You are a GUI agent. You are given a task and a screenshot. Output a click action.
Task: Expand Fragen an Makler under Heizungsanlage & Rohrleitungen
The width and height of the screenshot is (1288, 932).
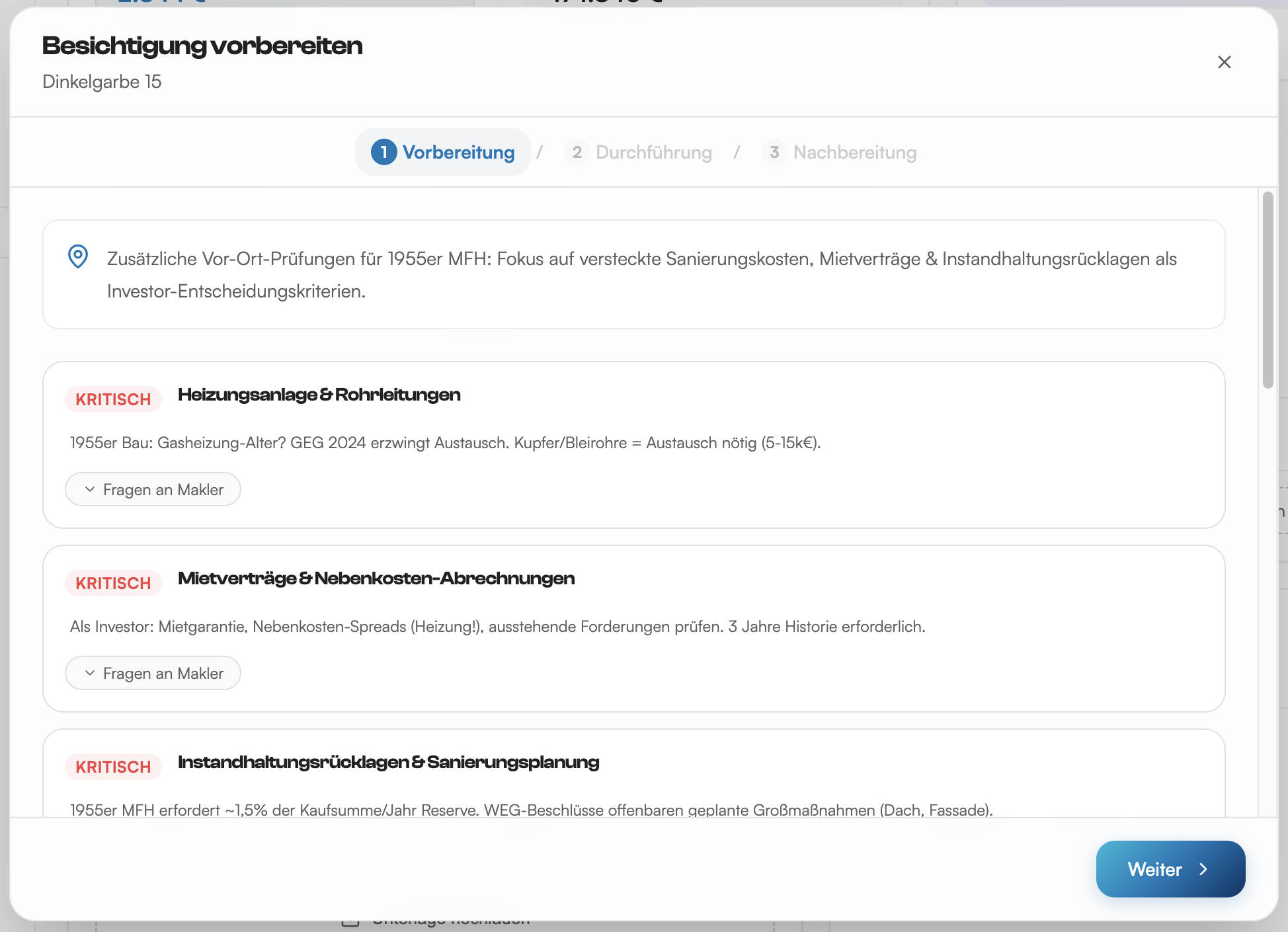153,489
